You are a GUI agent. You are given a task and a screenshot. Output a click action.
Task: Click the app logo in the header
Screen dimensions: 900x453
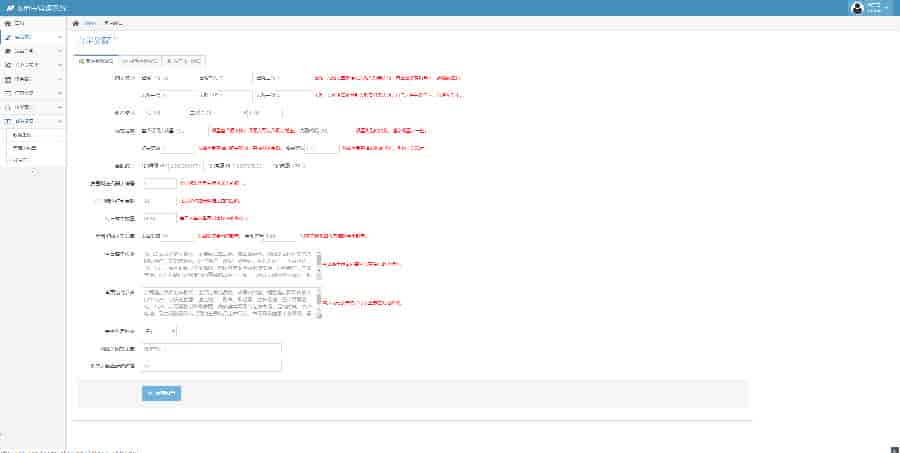tap(10, 8)
